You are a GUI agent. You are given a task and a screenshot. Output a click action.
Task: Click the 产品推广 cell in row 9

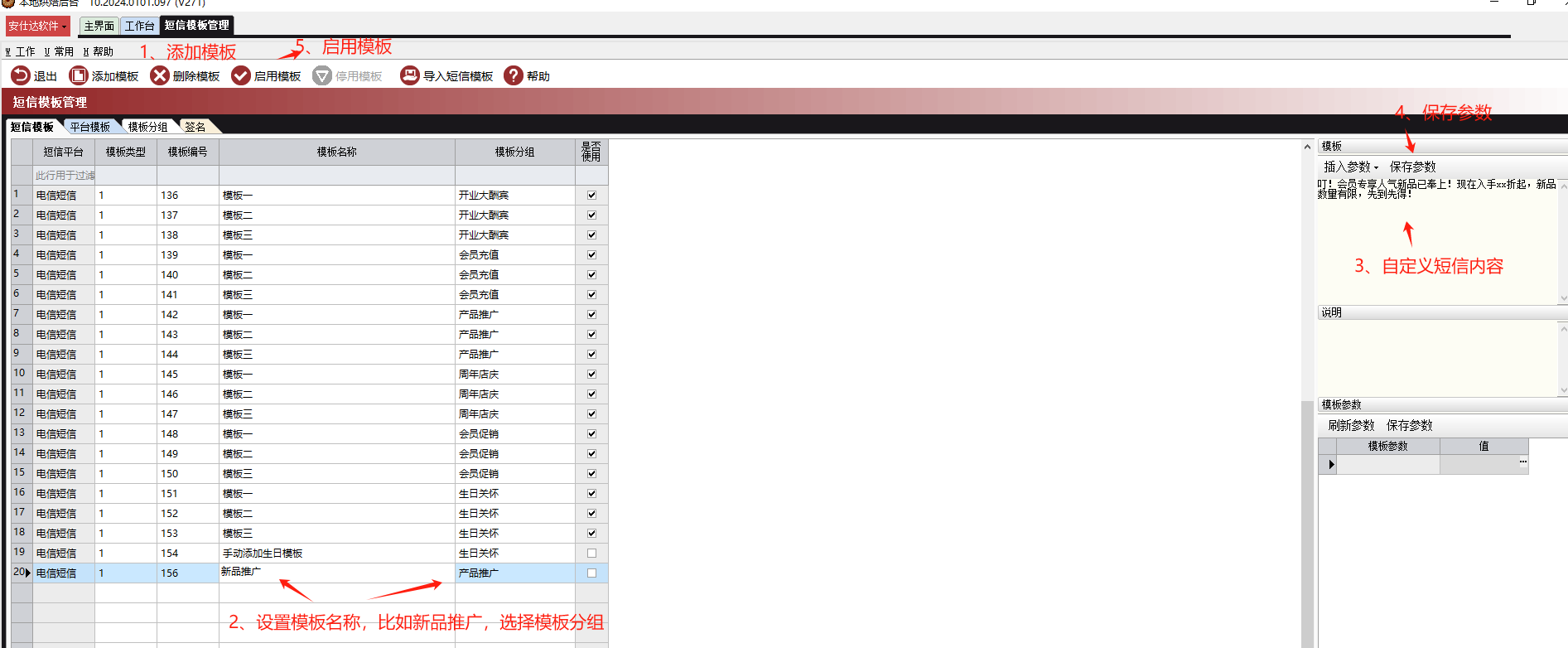[515, 354]
